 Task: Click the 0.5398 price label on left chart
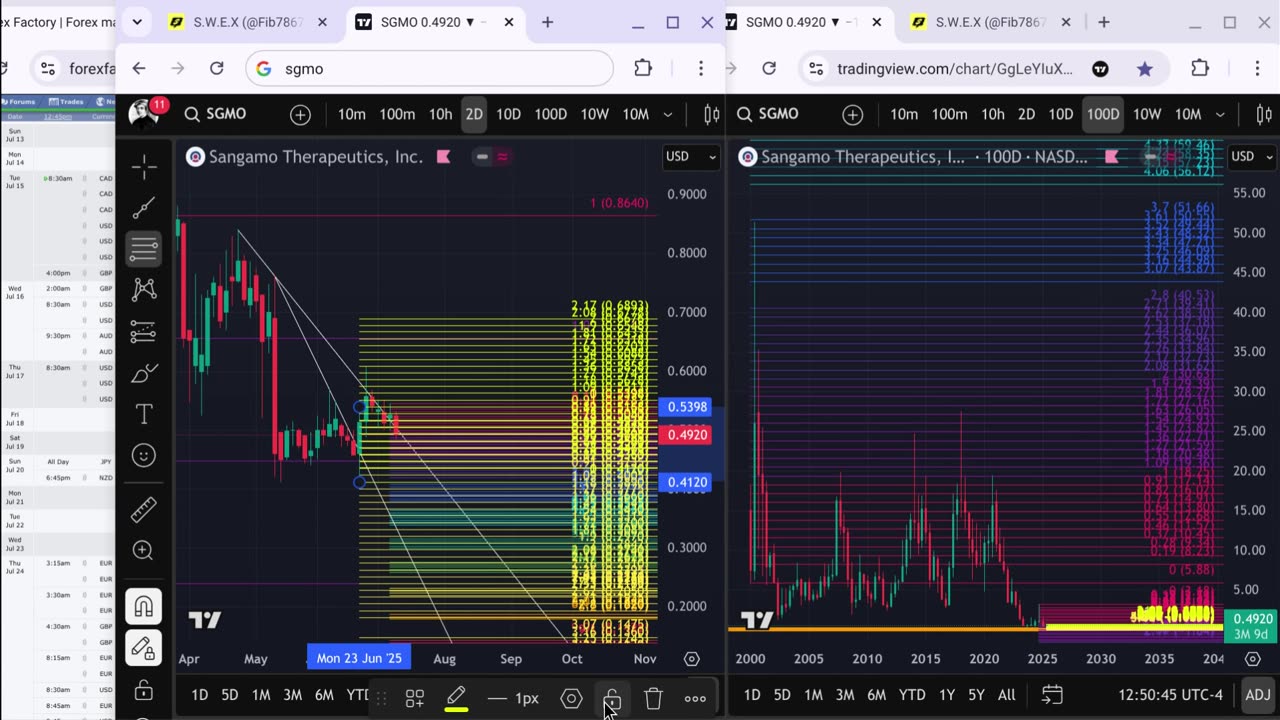pos(687,407)
